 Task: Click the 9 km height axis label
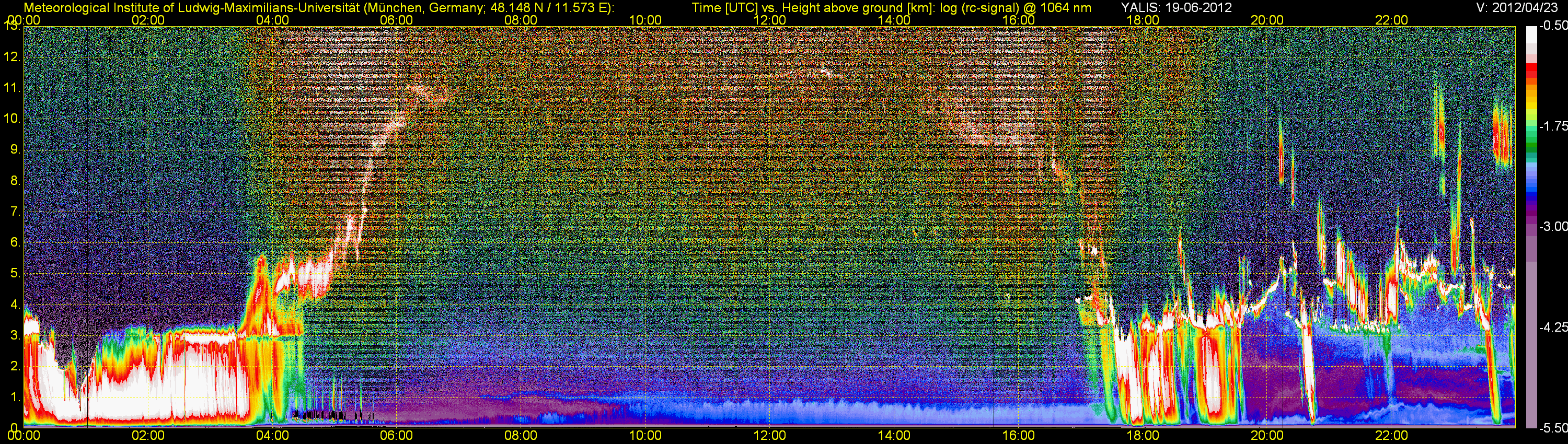point(15,150)
